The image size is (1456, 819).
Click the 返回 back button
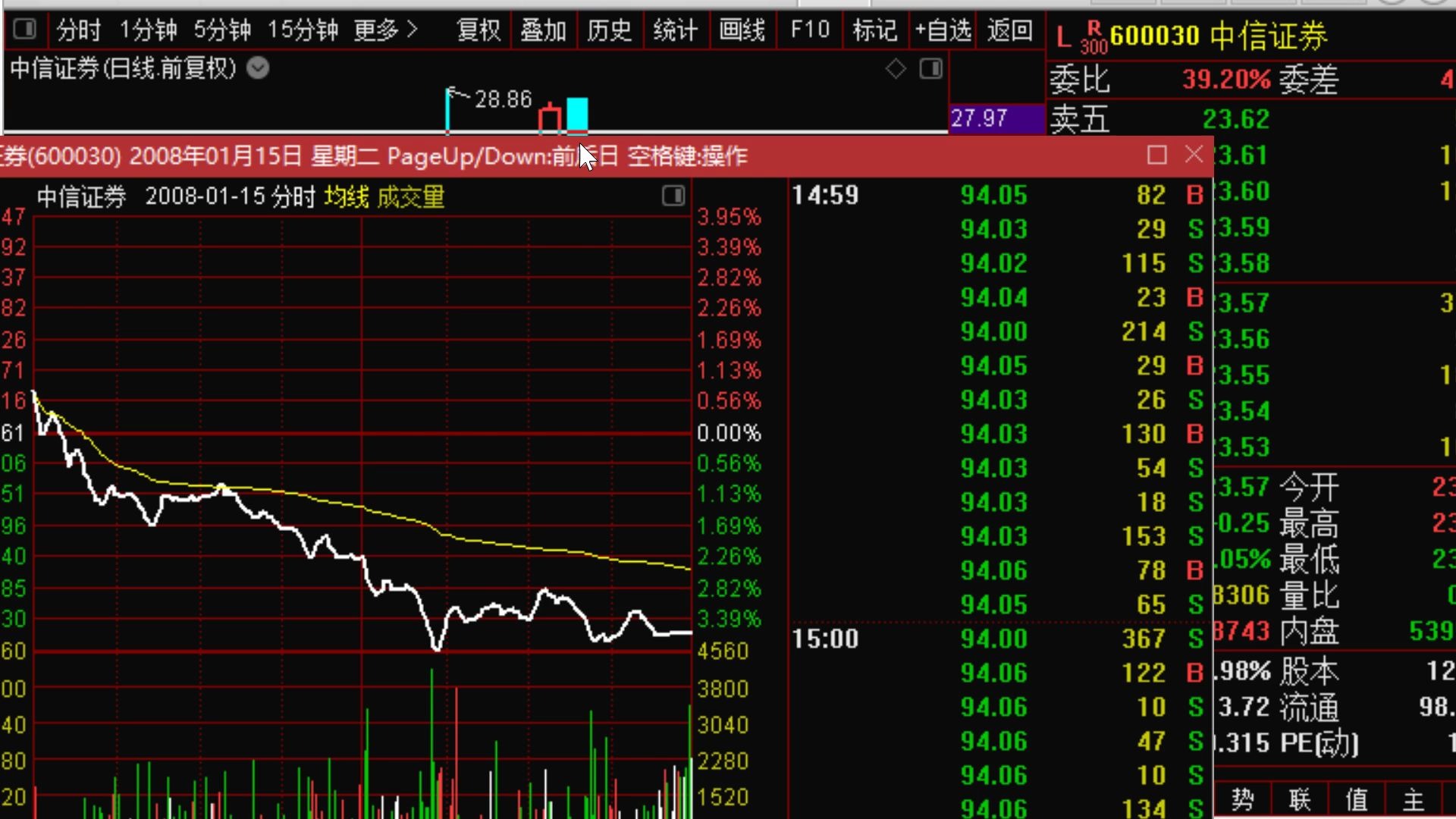pyautogui.click(x=1009, y=30)
